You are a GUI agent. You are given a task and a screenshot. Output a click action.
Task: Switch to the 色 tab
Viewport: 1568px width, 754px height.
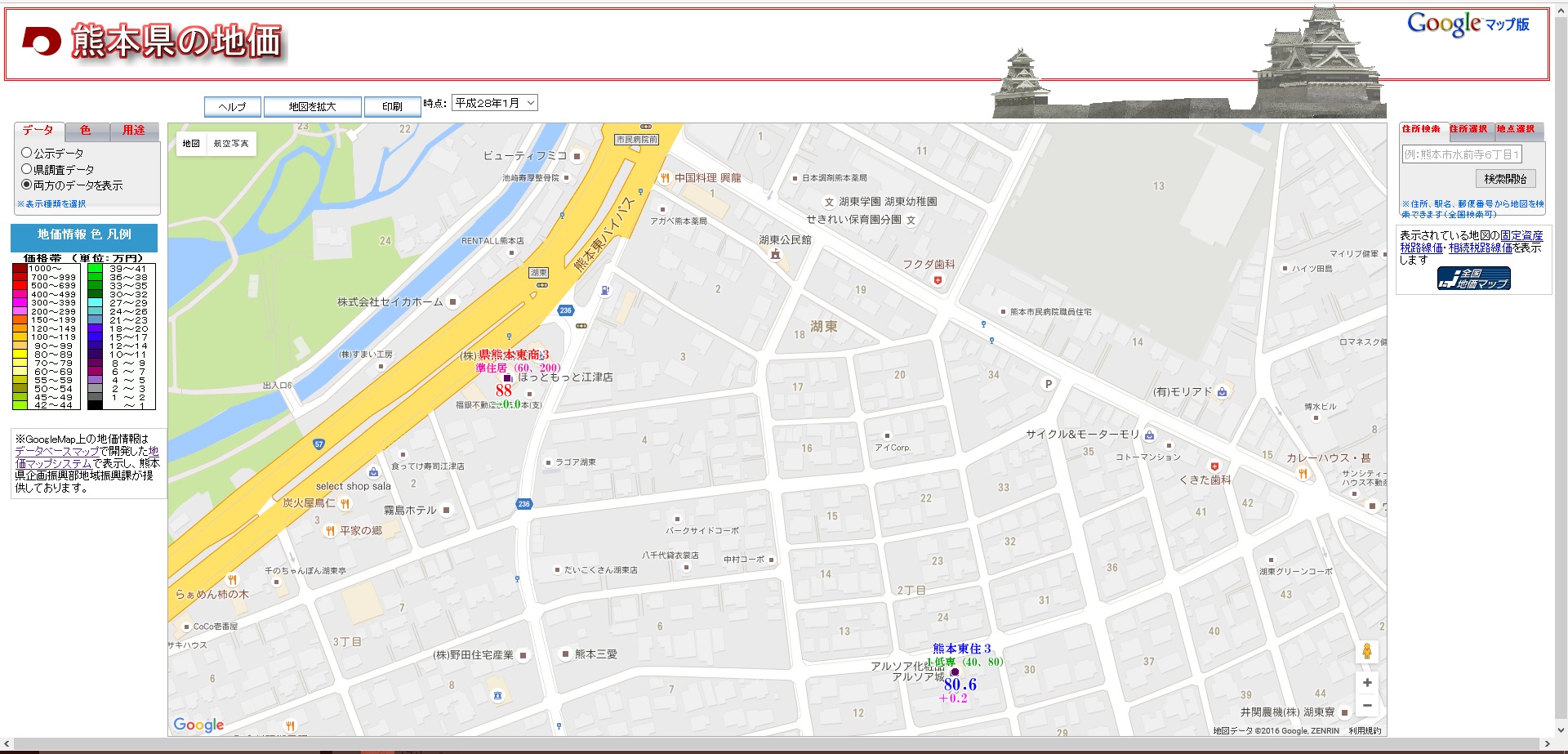point(86,131)
